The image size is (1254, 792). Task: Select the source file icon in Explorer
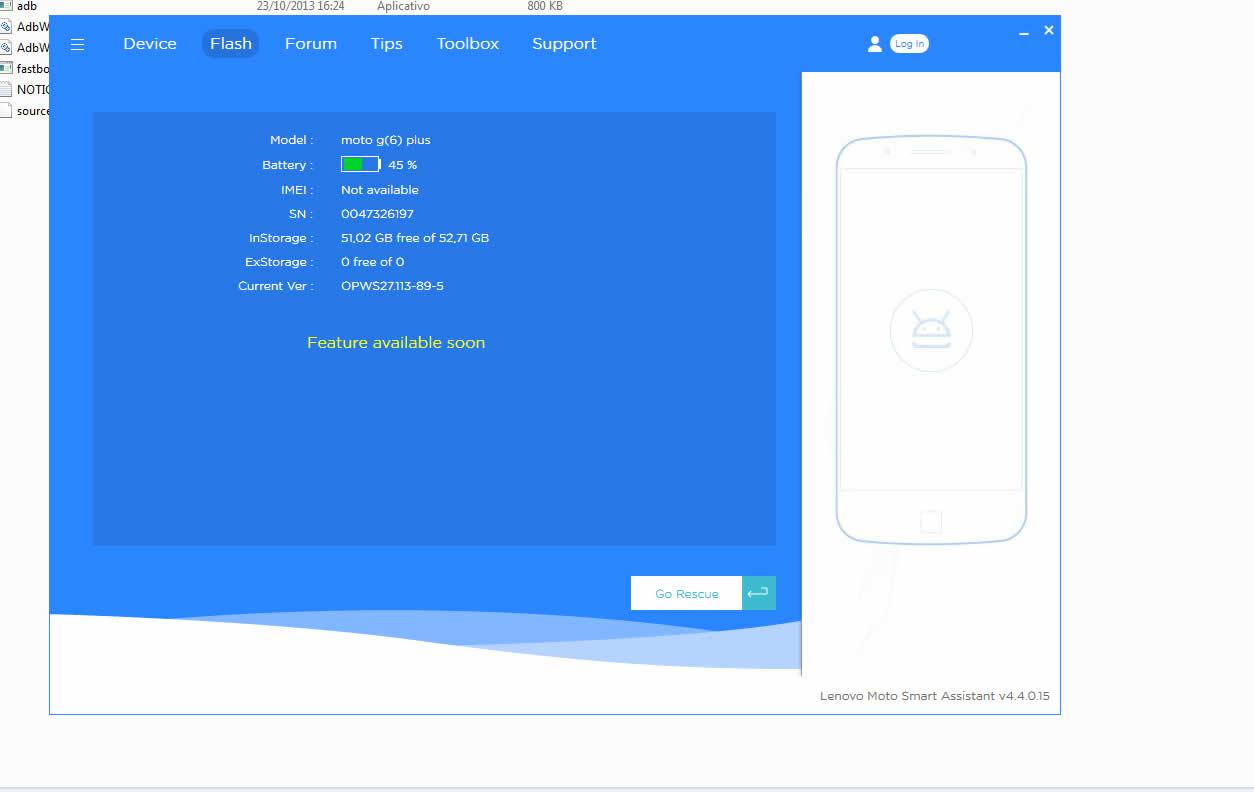[6, 111]
